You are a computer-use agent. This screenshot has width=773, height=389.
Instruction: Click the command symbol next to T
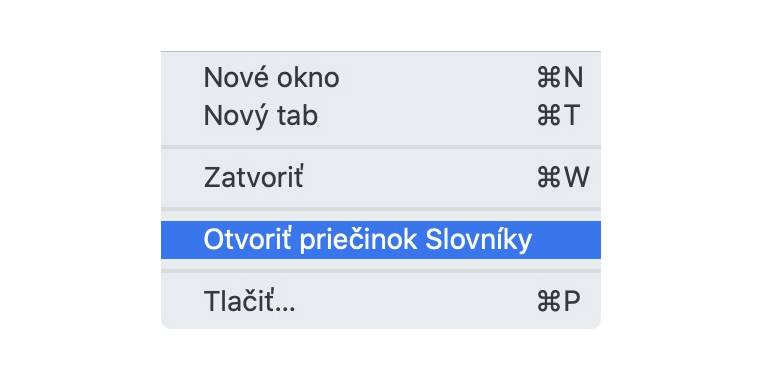tap(548, 116)
